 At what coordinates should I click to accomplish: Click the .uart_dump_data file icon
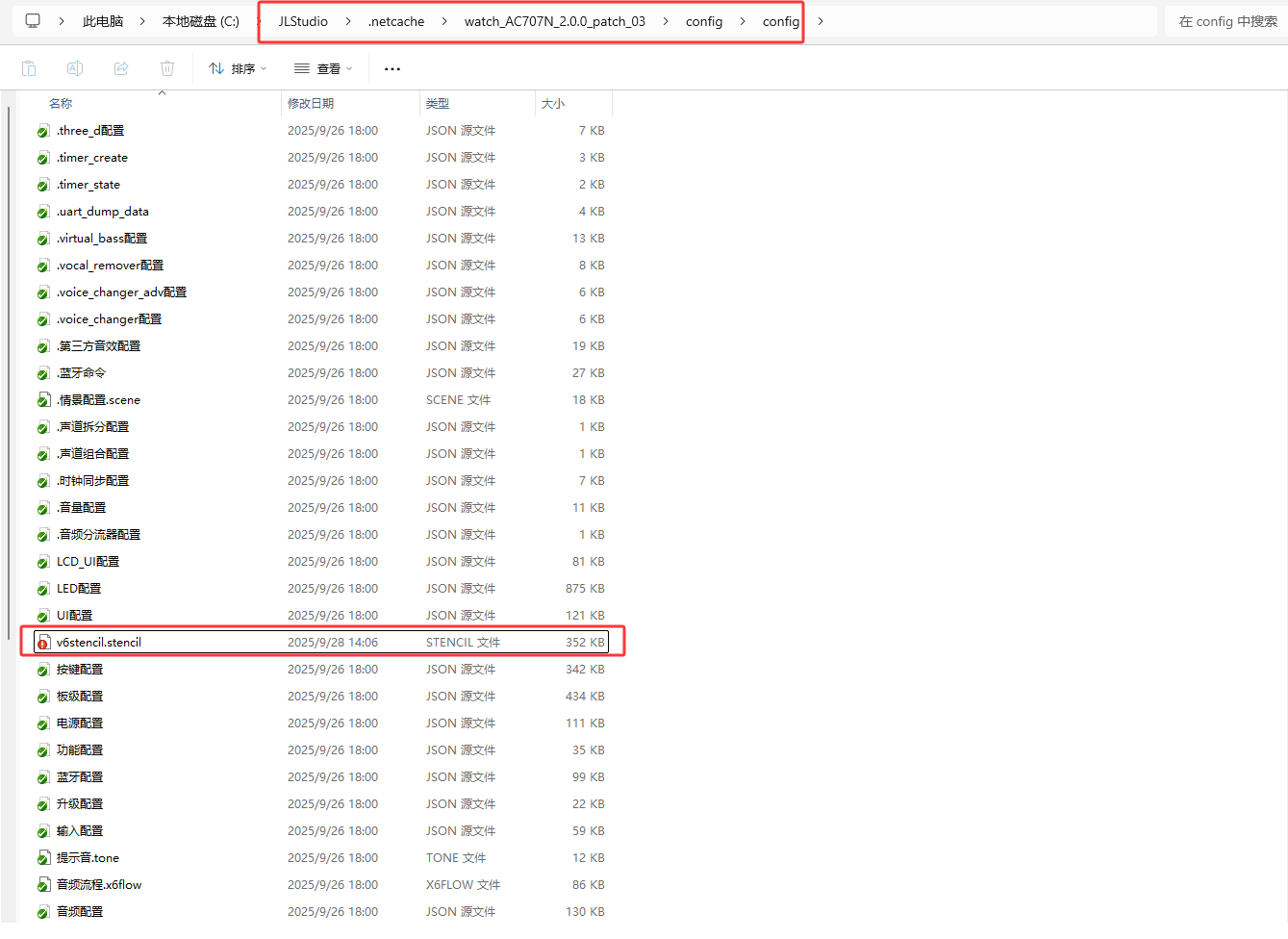[43, 212]
